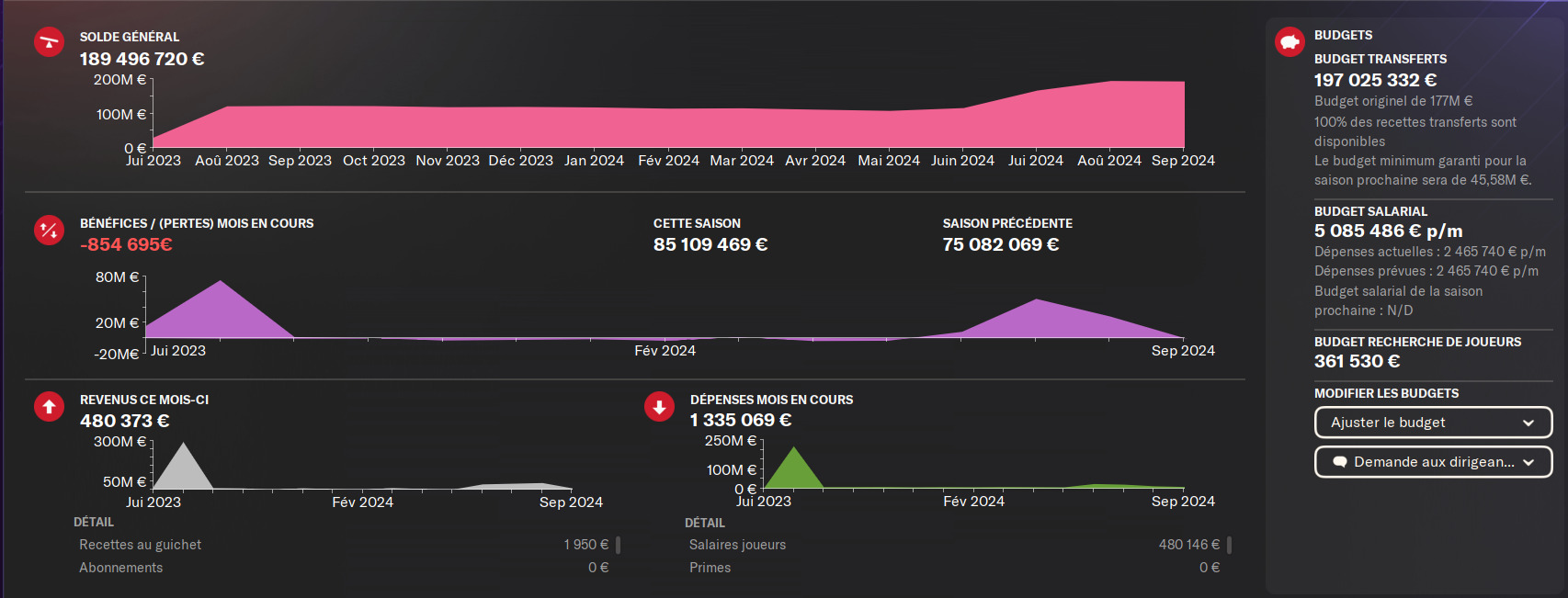This screenshot has height=598, width=1568.
Task: Click the Budget Recherche de Joueurs amount
Action: coord(1357,361)
